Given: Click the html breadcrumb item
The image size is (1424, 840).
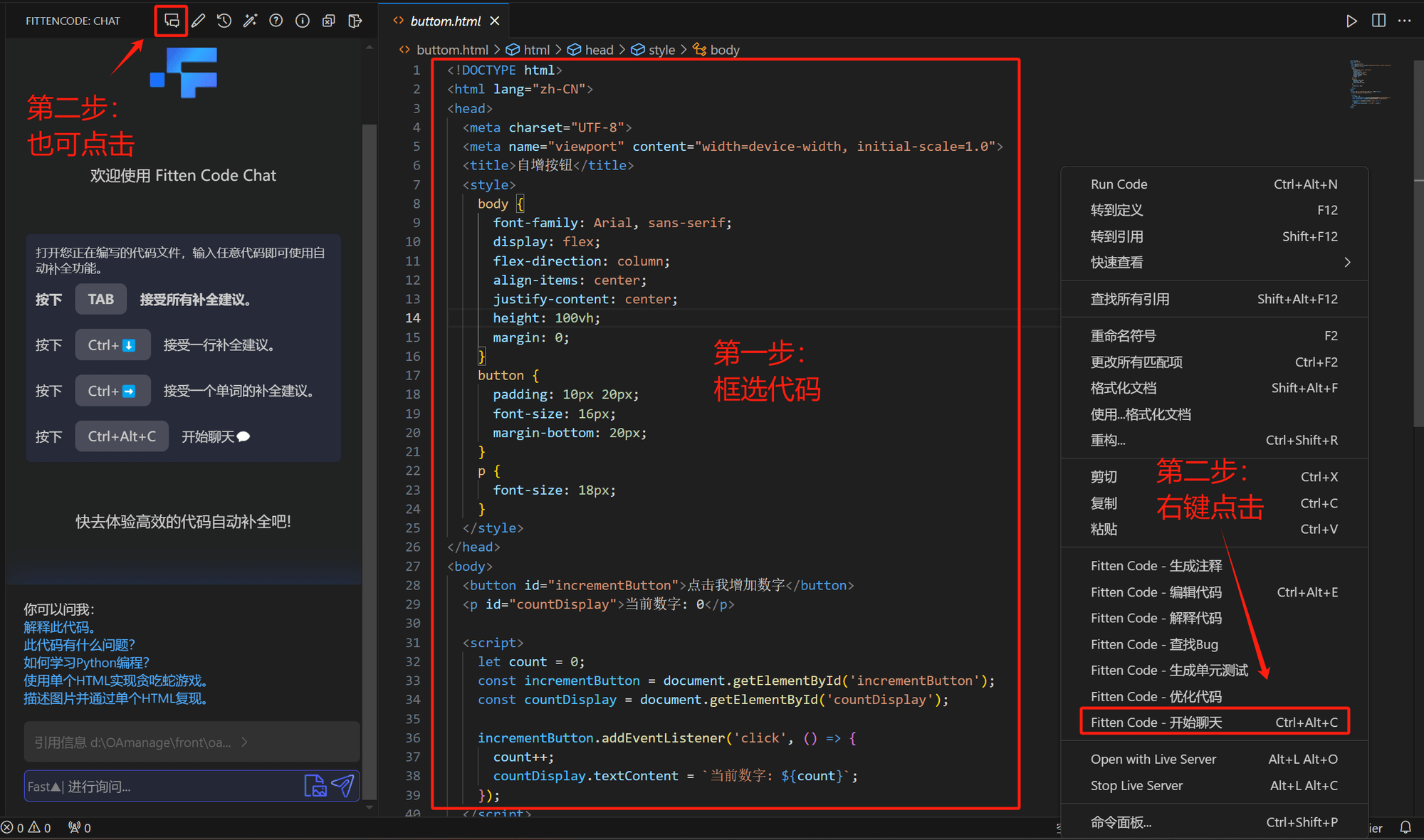Looking at the screenshot, I should (x=528, y=50).
